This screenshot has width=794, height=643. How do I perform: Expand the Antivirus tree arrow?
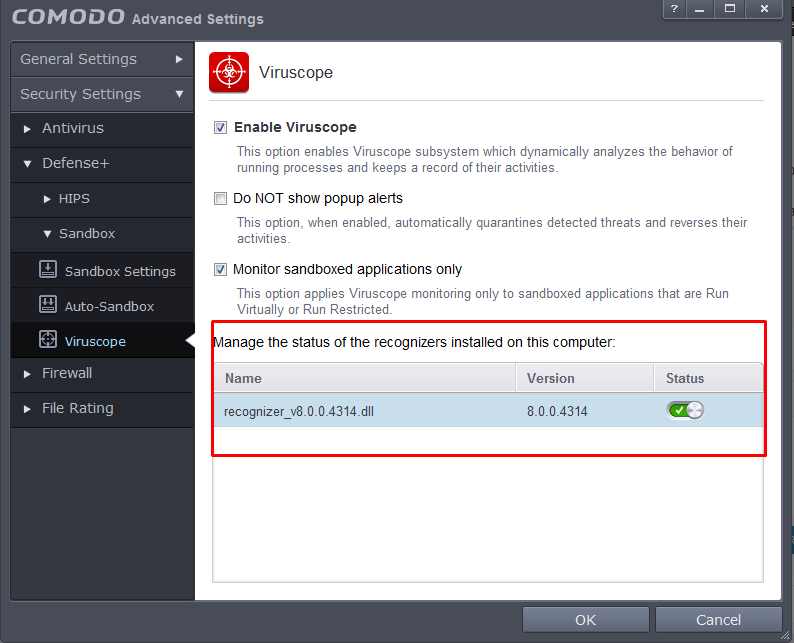(27, 129)
